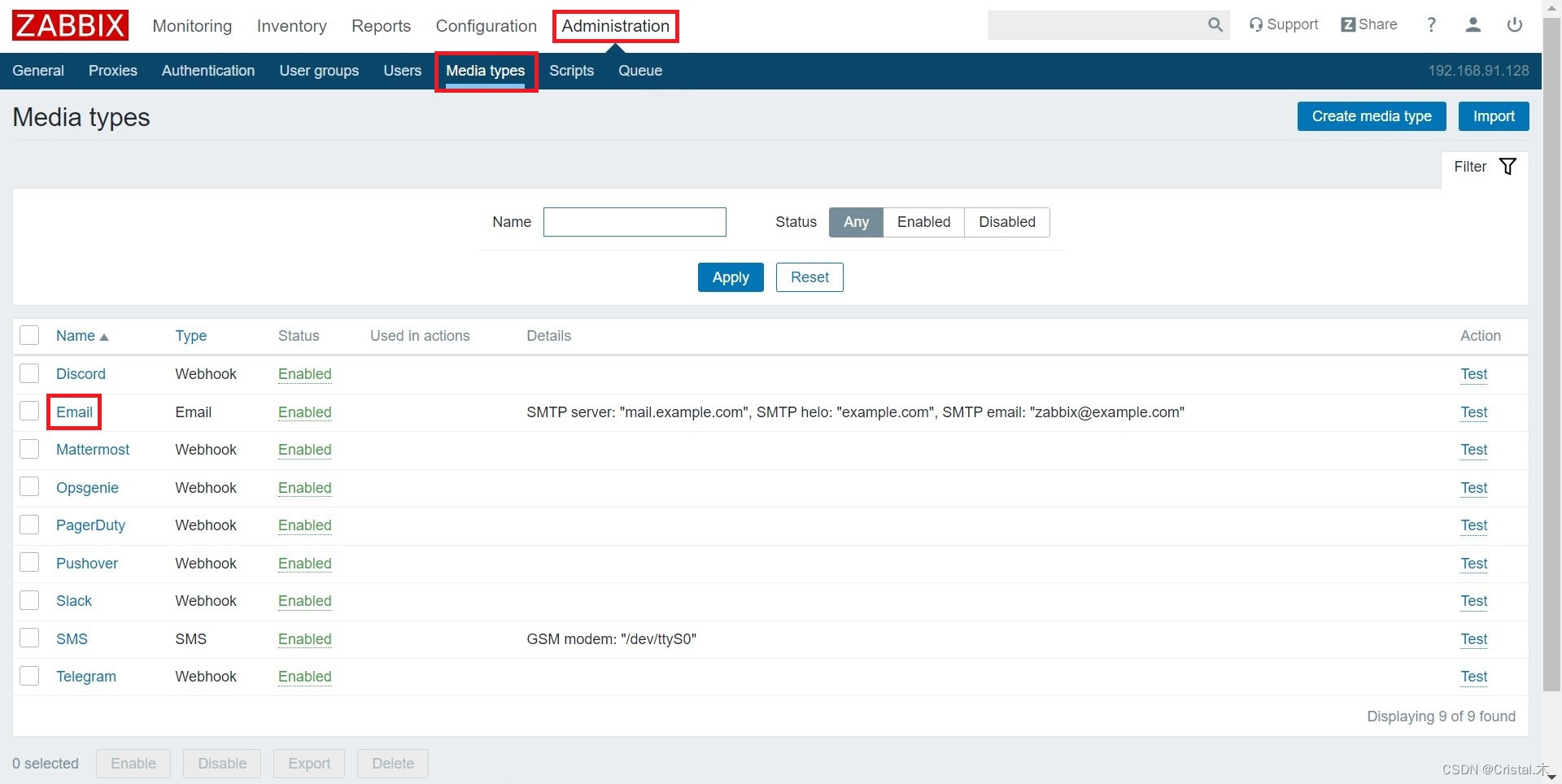This screenshot has height=784, width=1562.
Task: Open the Configuration menu
Action: coord(486,26)
